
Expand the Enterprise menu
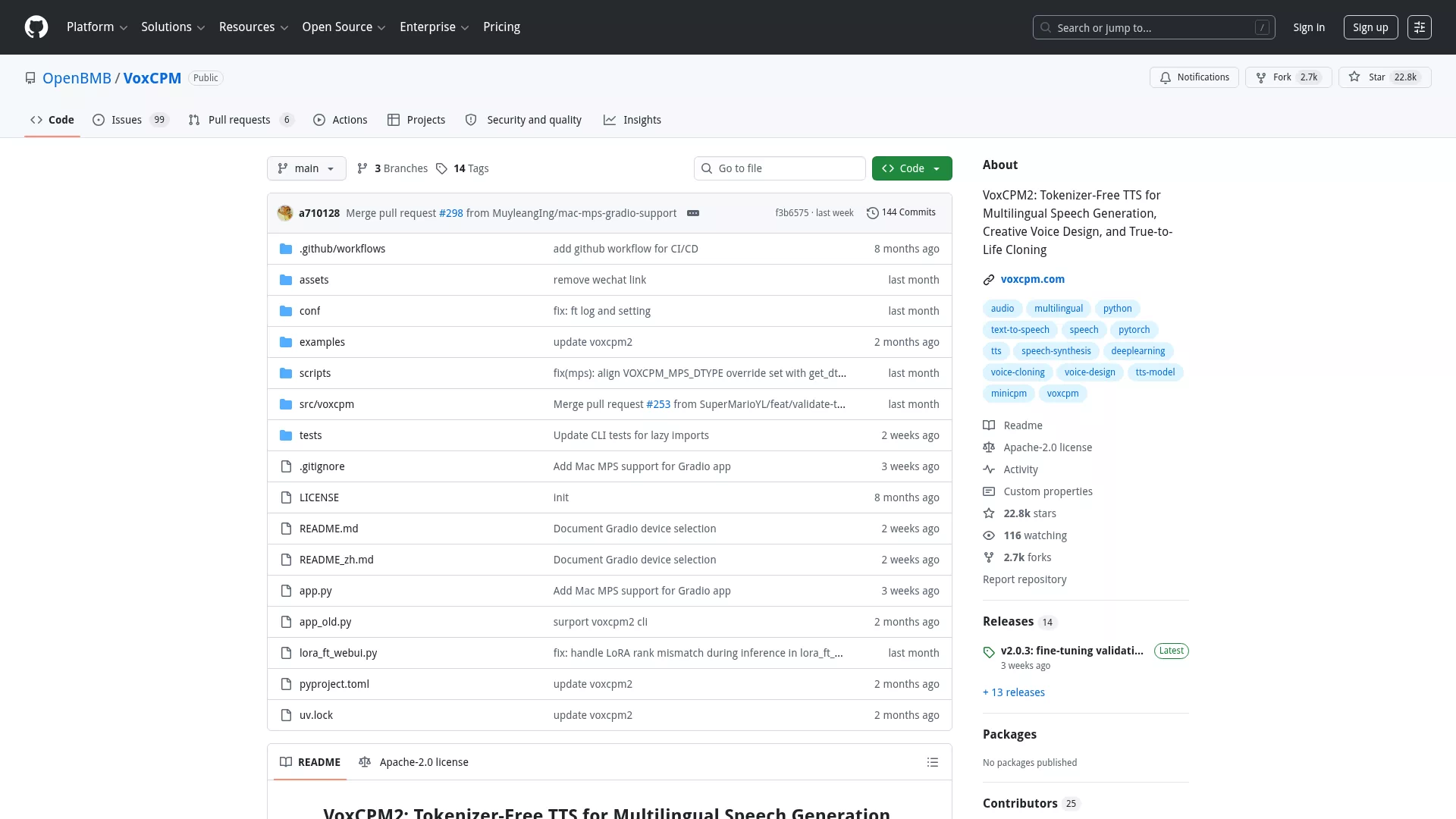pos(434,27)
